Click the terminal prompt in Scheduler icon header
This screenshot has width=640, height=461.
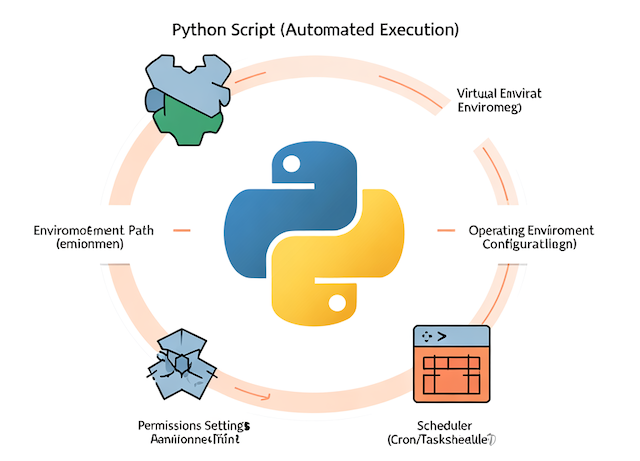pyautogui.click(x=432, y=337)
